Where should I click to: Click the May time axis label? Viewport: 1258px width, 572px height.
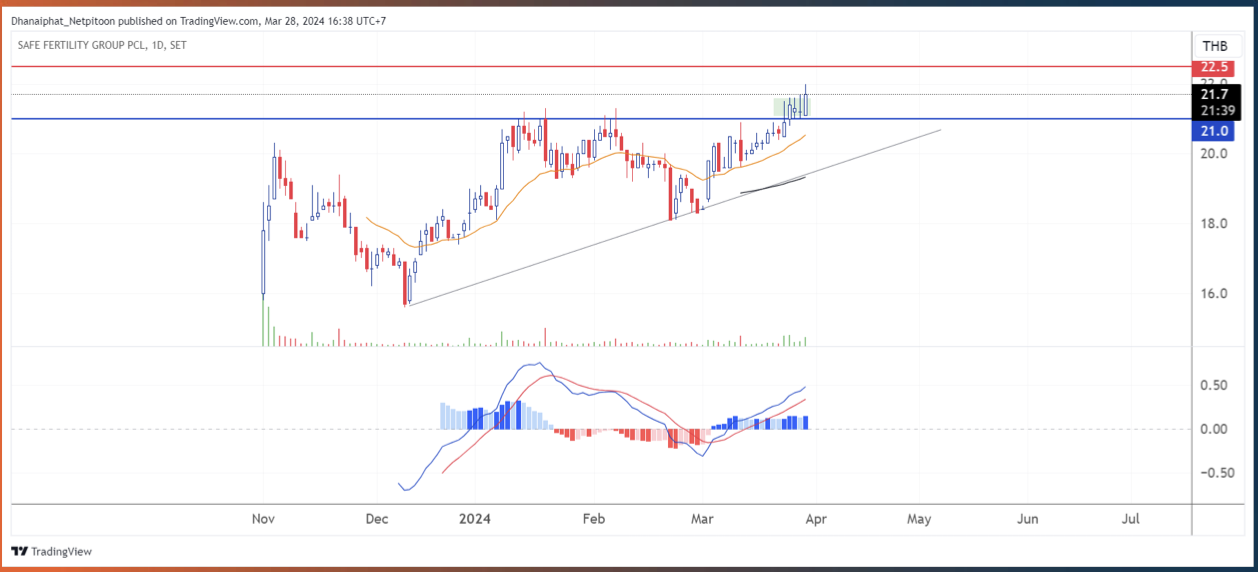pos(919,519)
